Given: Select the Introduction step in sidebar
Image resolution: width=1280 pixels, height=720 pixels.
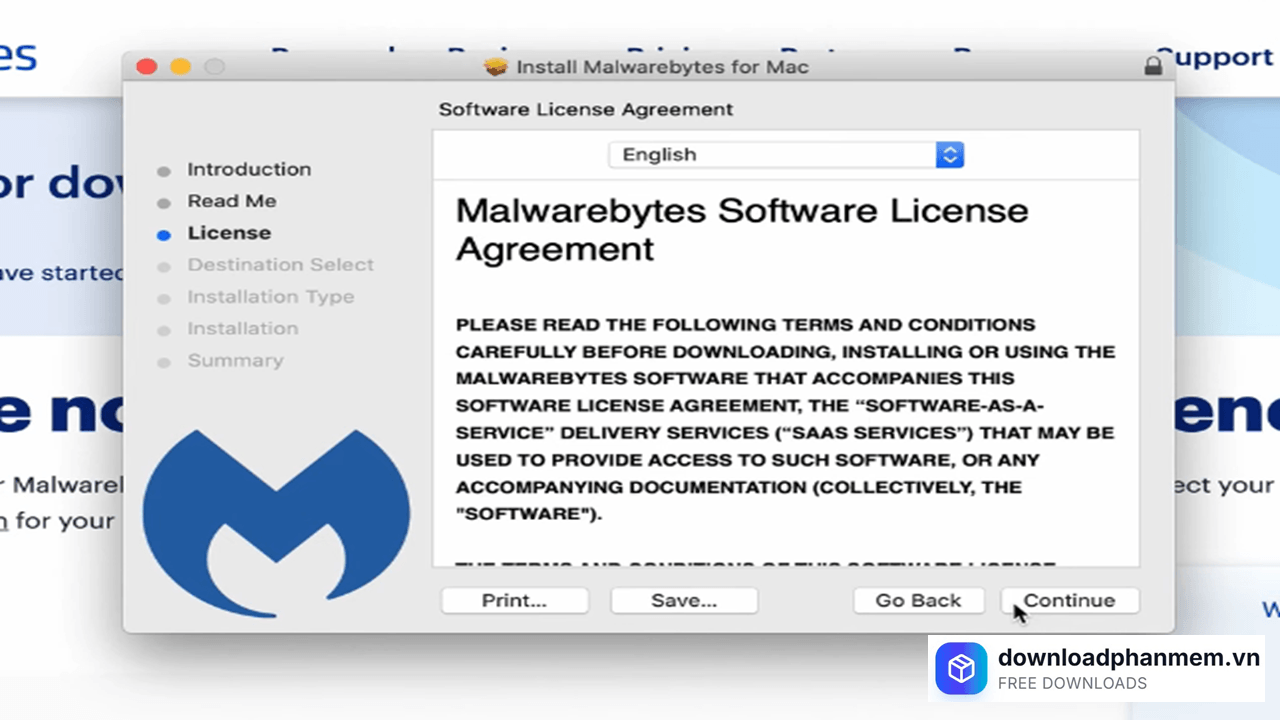Looking at the screenshot, I should coord(249,169).
